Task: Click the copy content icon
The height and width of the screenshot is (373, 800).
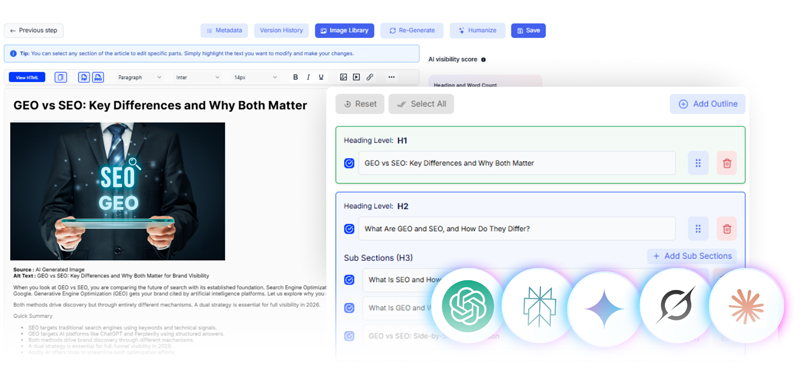Action: coord(61,78)
